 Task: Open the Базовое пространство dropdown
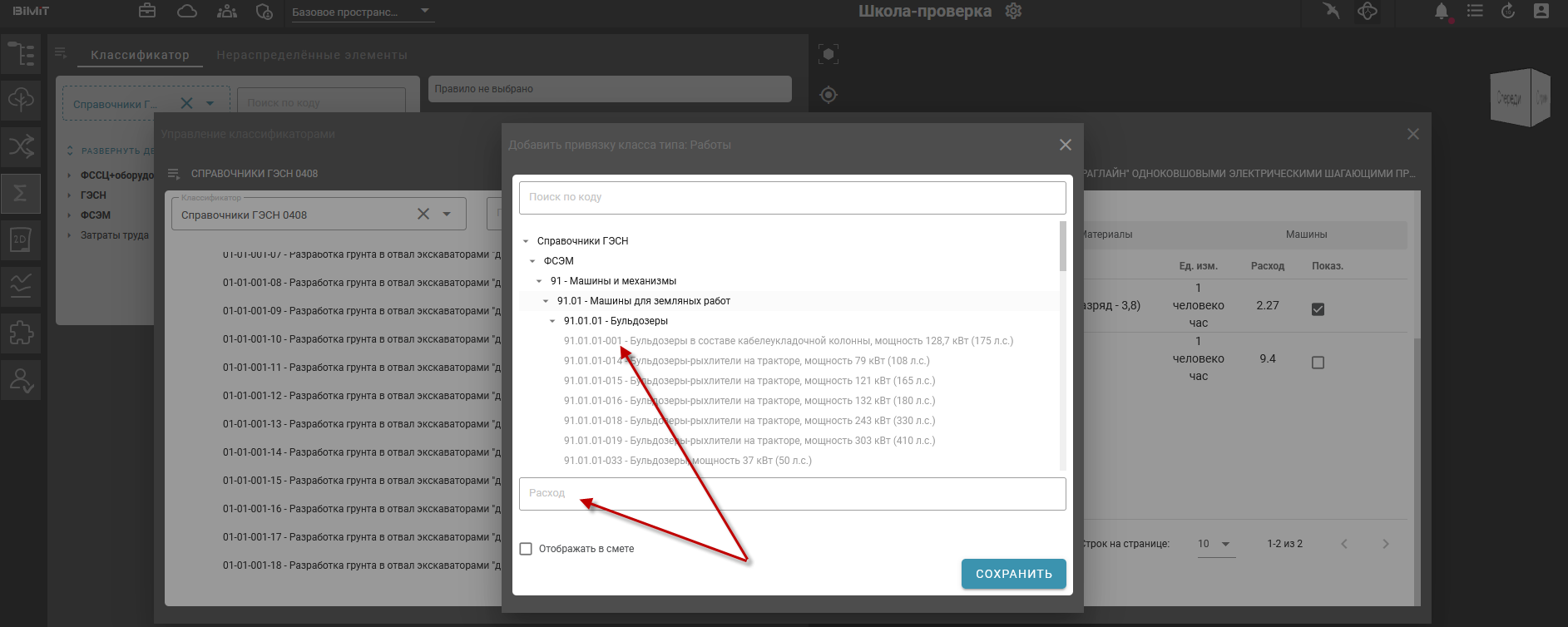click(362, 12)
